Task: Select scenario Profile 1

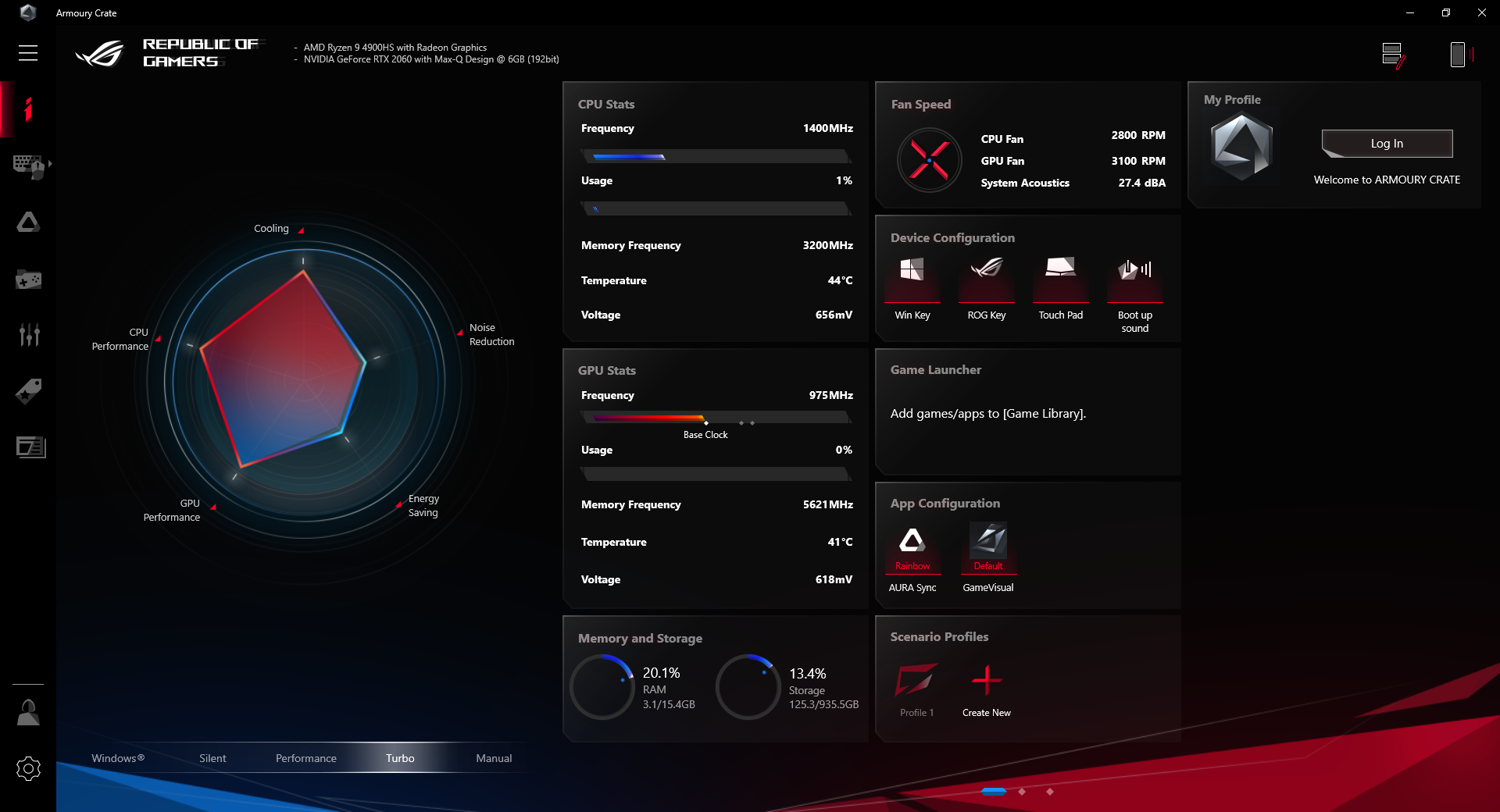Action: (916, 690)
